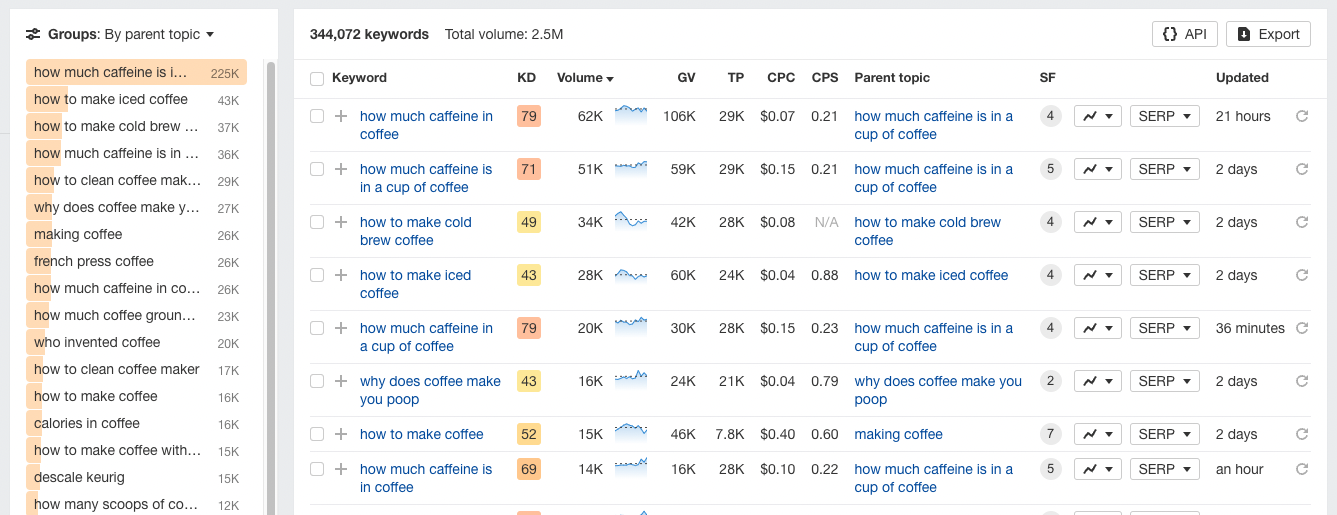This screenshot has width=1337, height=515.
Task: Open the Groups 'By parent topic' dropdown
Action: [159, 34]
